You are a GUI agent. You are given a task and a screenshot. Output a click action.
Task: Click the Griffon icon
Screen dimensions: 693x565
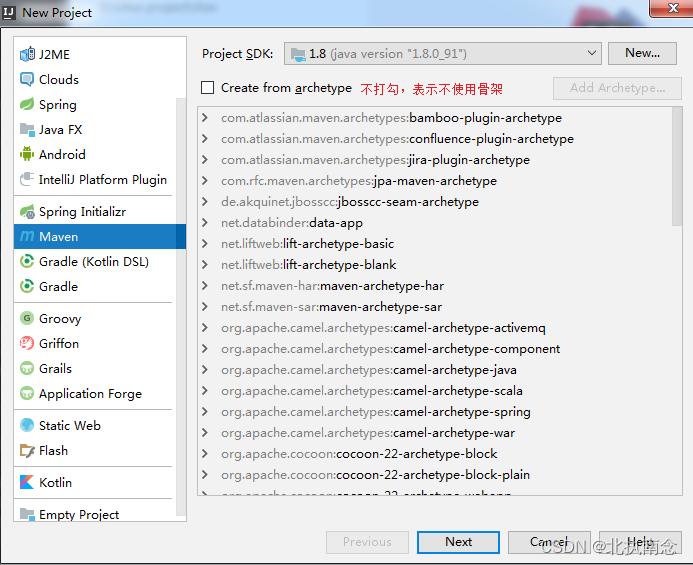(27, 344)
